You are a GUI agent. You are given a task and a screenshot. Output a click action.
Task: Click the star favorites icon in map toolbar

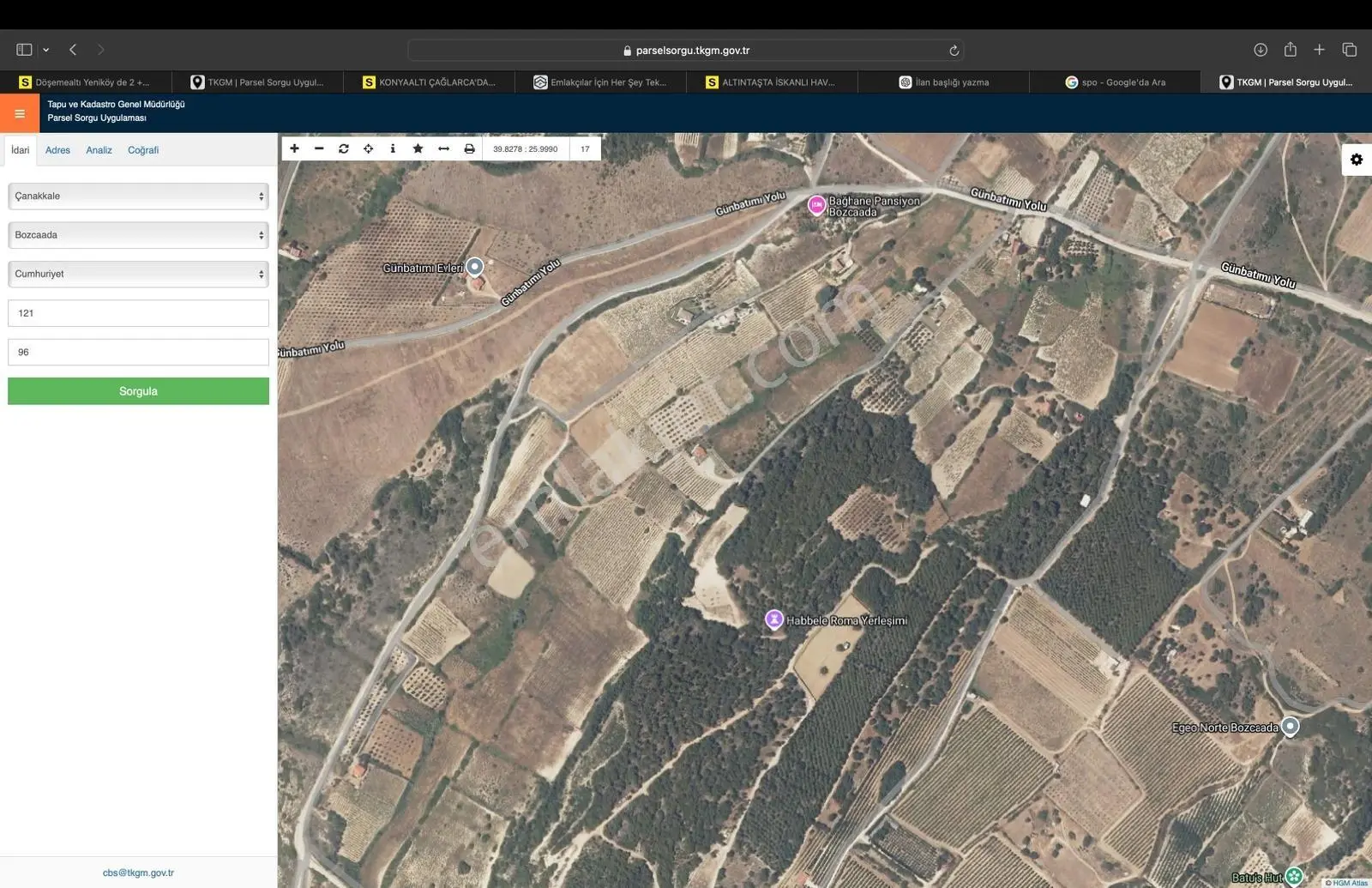[418, 148]
